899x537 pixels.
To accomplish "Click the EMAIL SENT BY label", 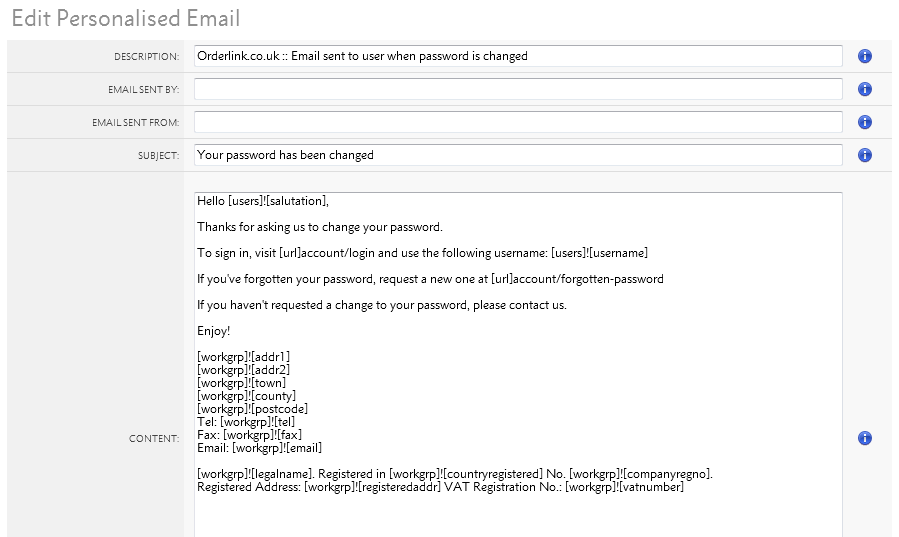I will (144, 89).
